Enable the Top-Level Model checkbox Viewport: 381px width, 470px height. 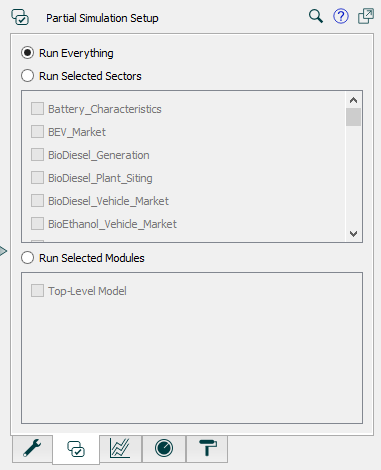pyautogui.click(x=37, y=291)
